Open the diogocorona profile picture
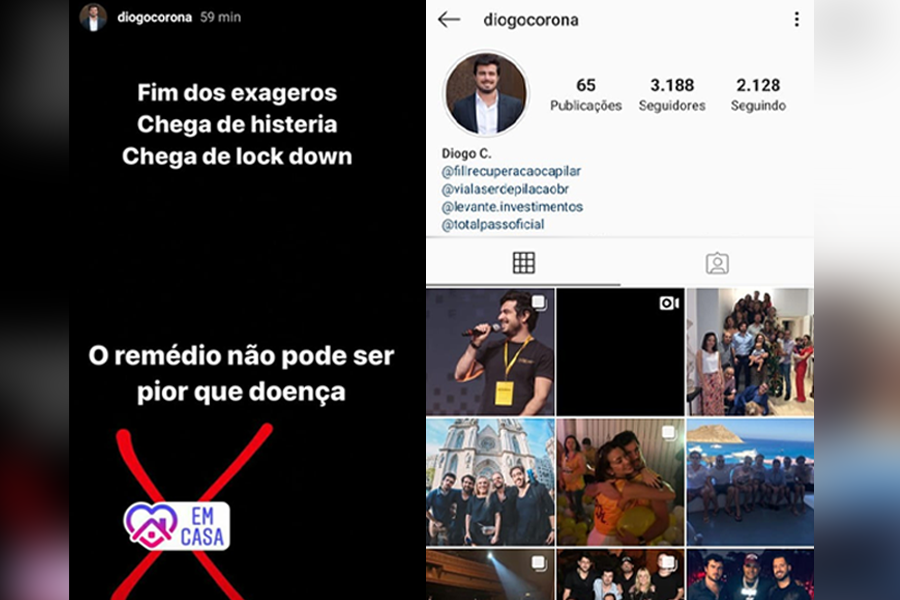Screen dimensions: 900x600 point(486,94)
